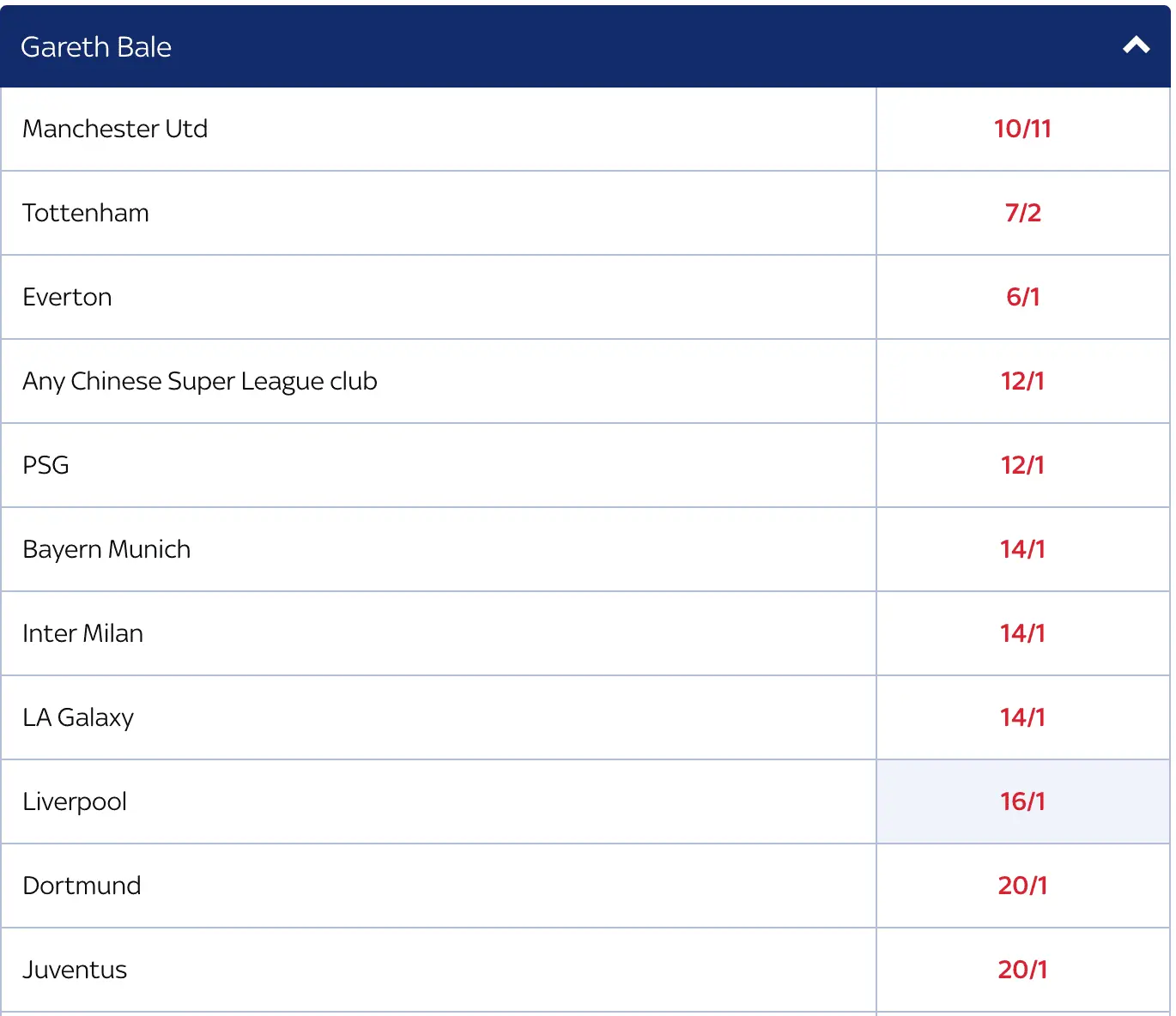Choose Everton 6/1 odds button
Viewport: 1176px width, 1016px height.
coord(1022,297)
